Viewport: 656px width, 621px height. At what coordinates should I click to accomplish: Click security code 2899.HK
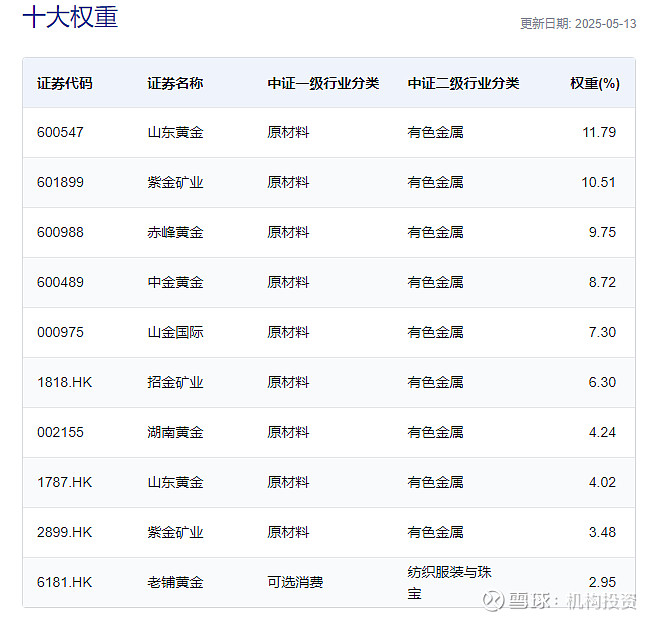[x=64, y=532]
